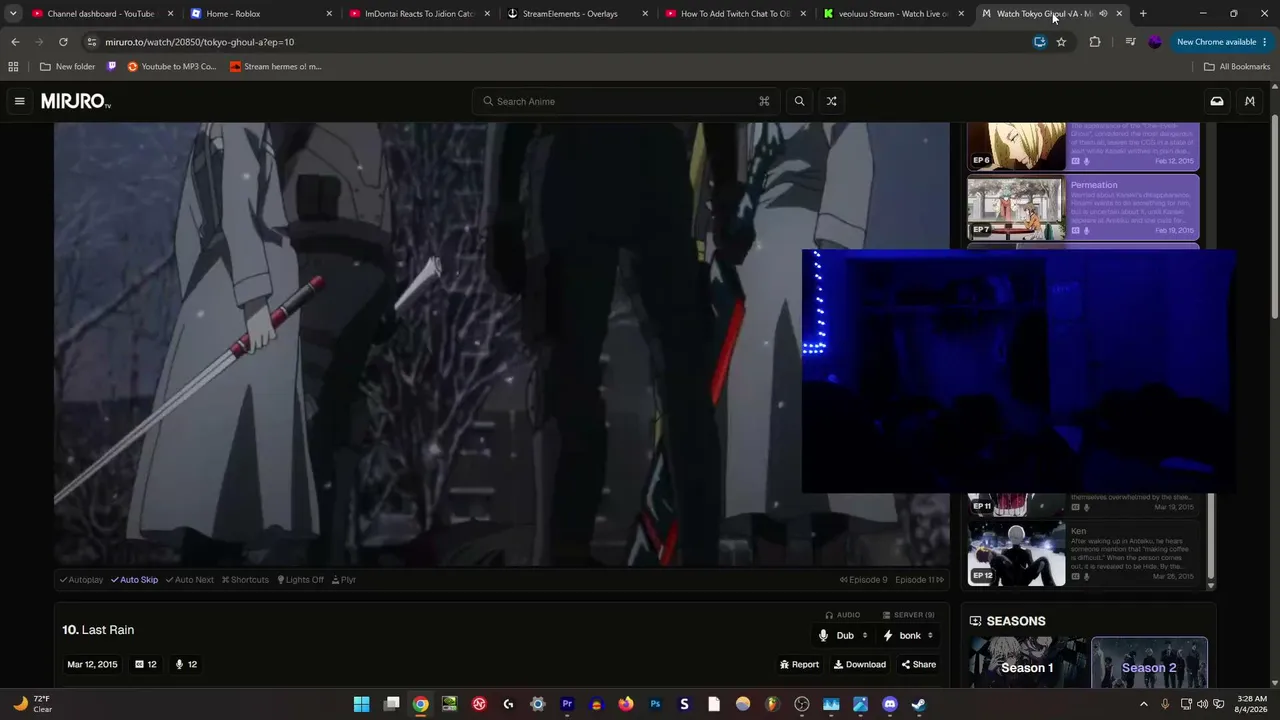Open Firefox from the taskbar
Viewport: 1280px width, 720px height.
click(626, 704)
